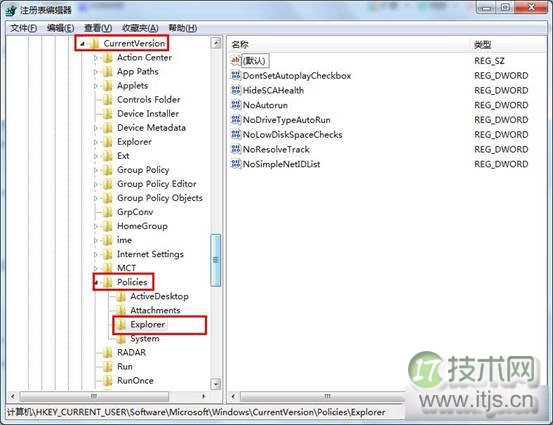Click the tree pane's scroll-down arrow
Screen dimensions: 553x425
[215, 384]
